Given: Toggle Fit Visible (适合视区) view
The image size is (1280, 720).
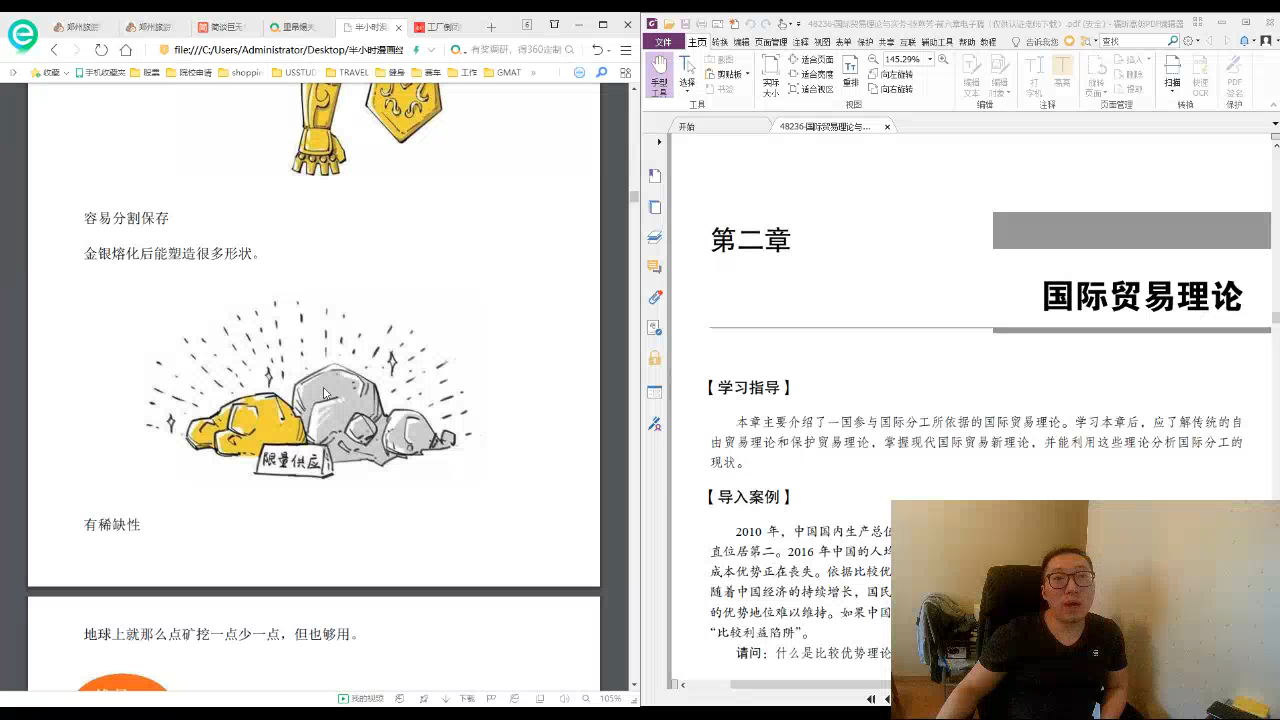Looking at the screenshot, I should point(810,89).
